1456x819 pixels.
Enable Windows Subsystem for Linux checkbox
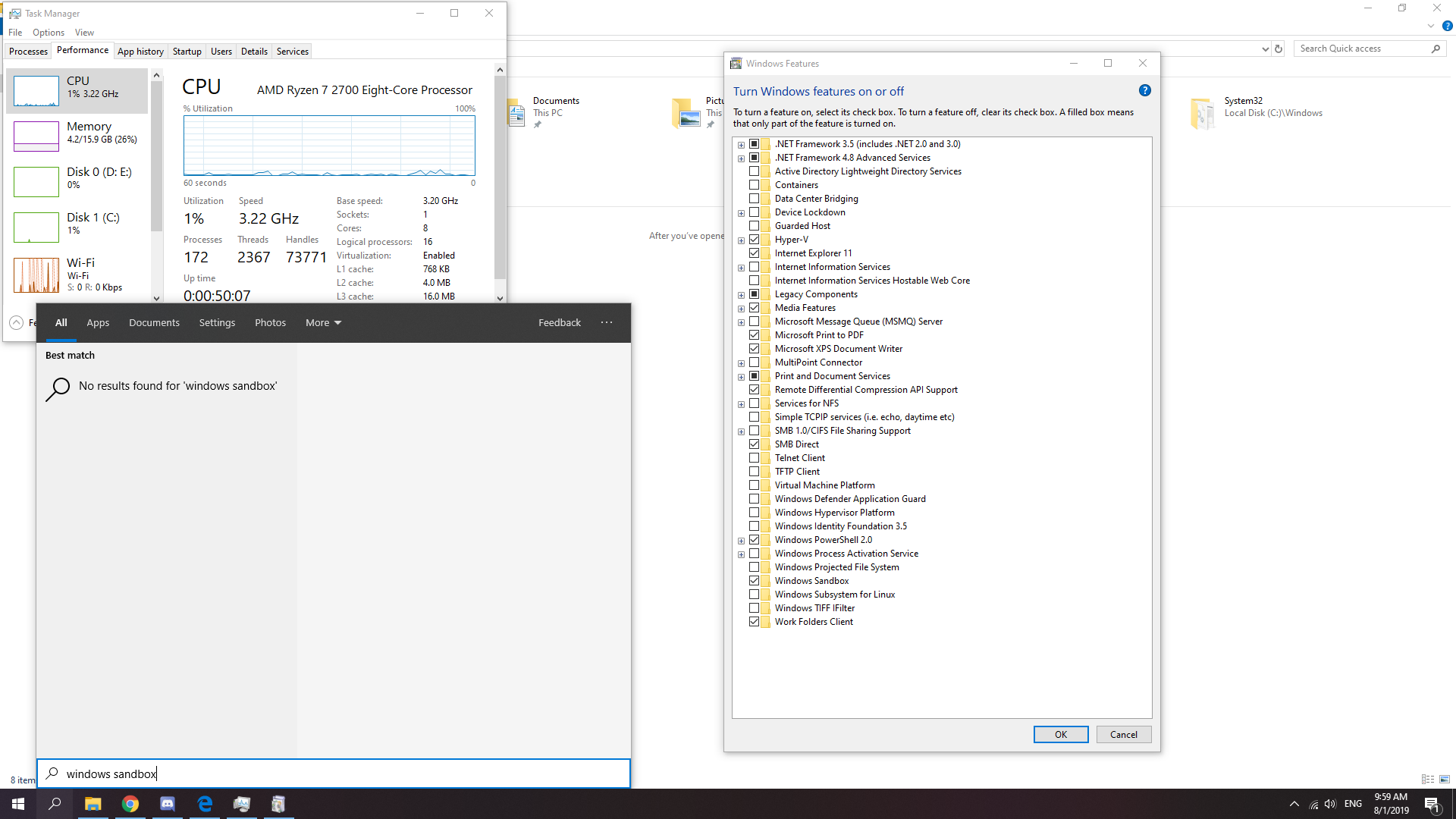754,595
